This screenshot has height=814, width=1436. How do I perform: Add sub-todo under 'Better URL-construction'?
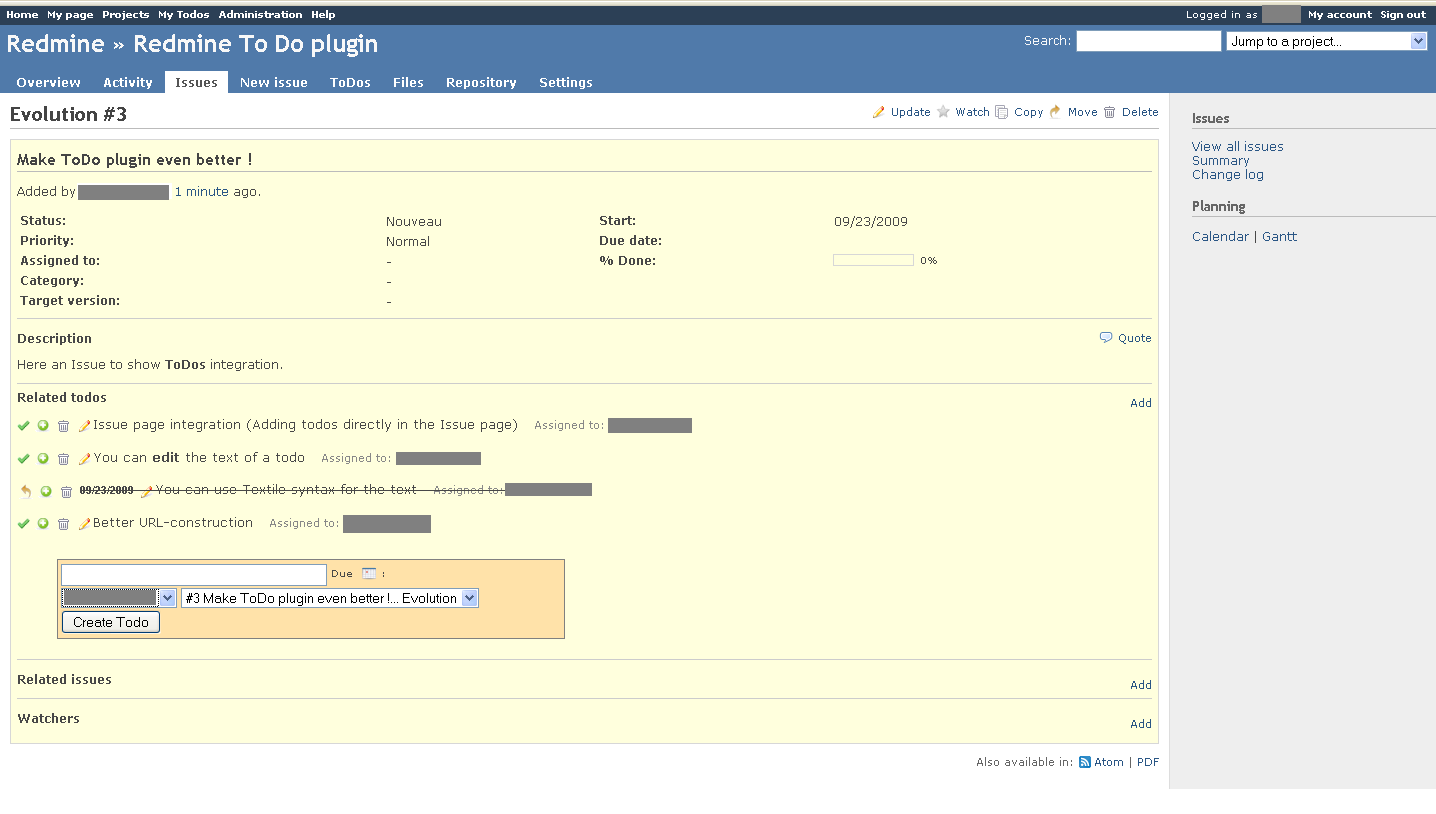(x=43, y=524)
